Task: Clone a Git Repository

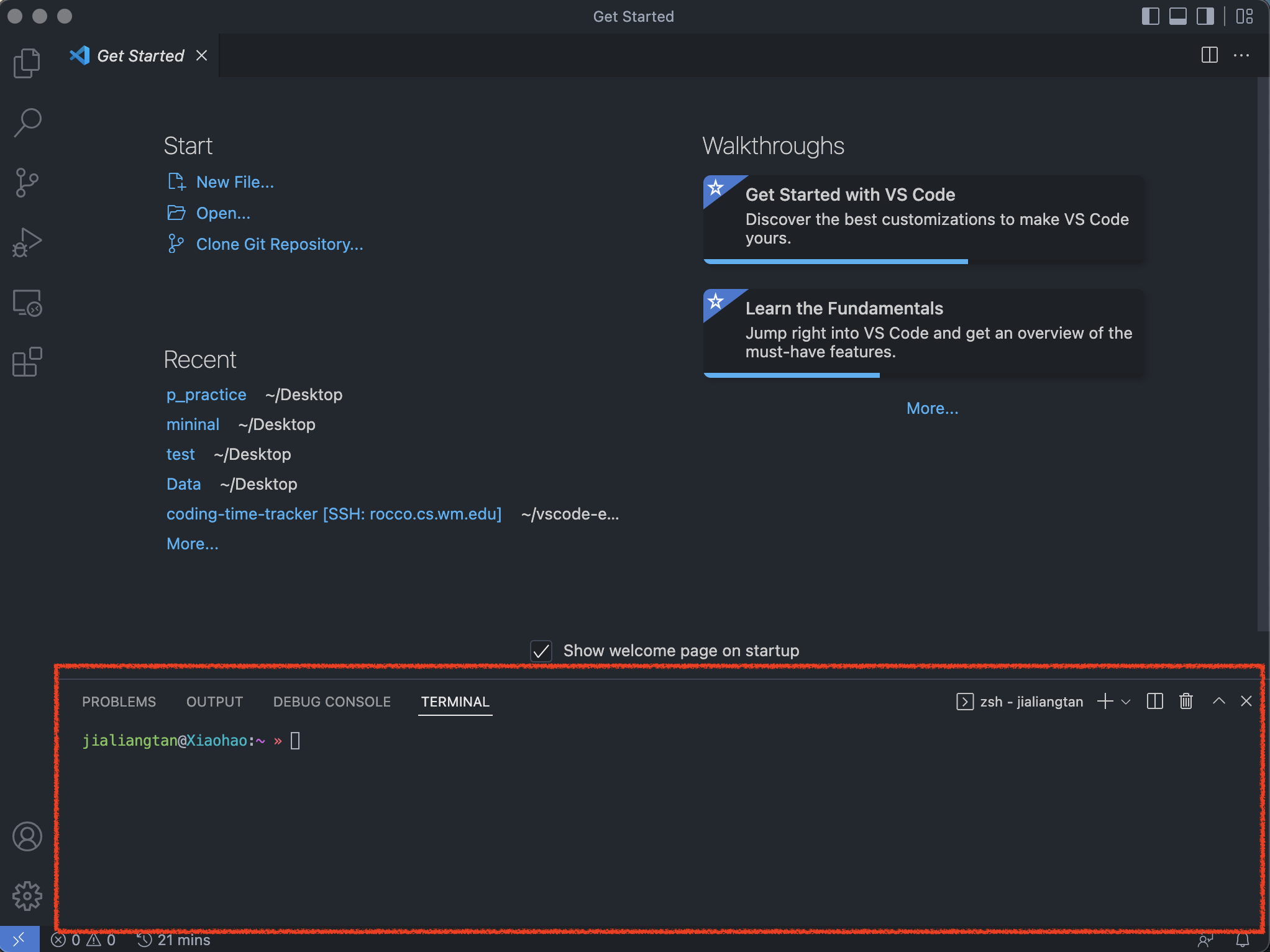Action: click(280, 244)
